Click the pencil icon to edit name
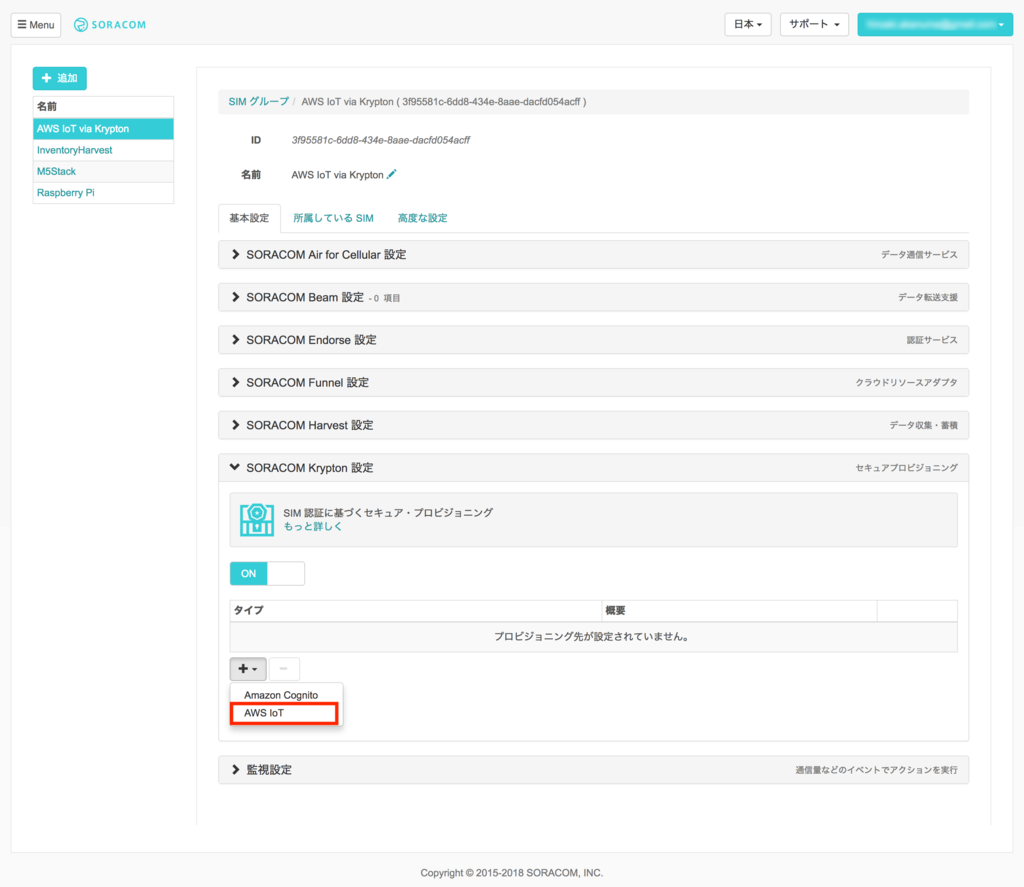 [391, 174]
